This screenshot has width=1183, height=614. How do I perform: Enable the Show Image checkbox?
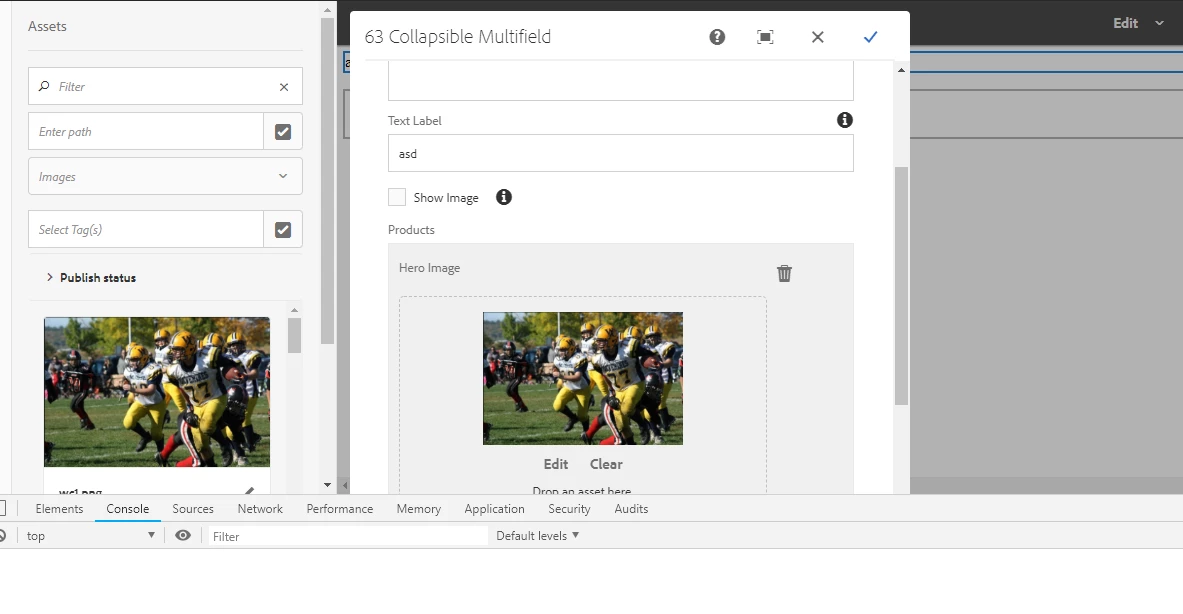tap(397, 197)
